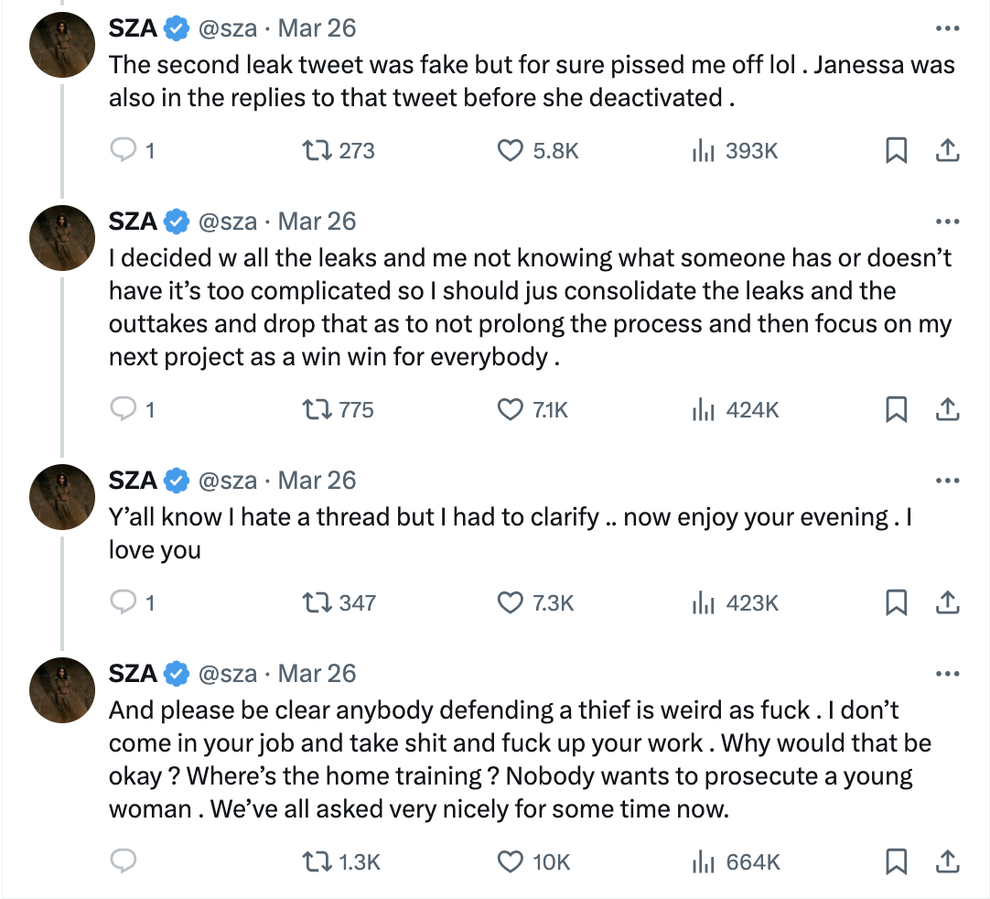The width and height of the screenshot is (990, 899).
Task: Select the like heart icon showing 5.8K
Action: [510, 150]
